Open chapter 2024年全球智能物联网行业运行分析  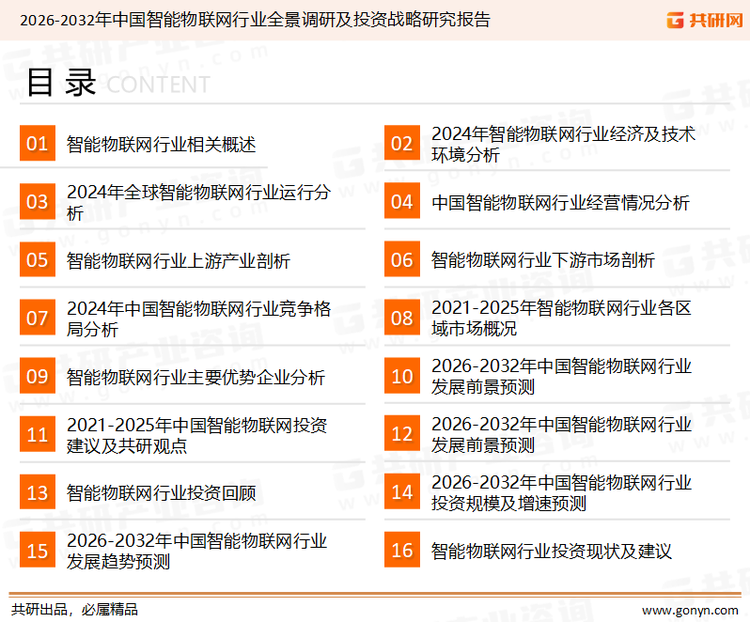[x=199, y=202]
